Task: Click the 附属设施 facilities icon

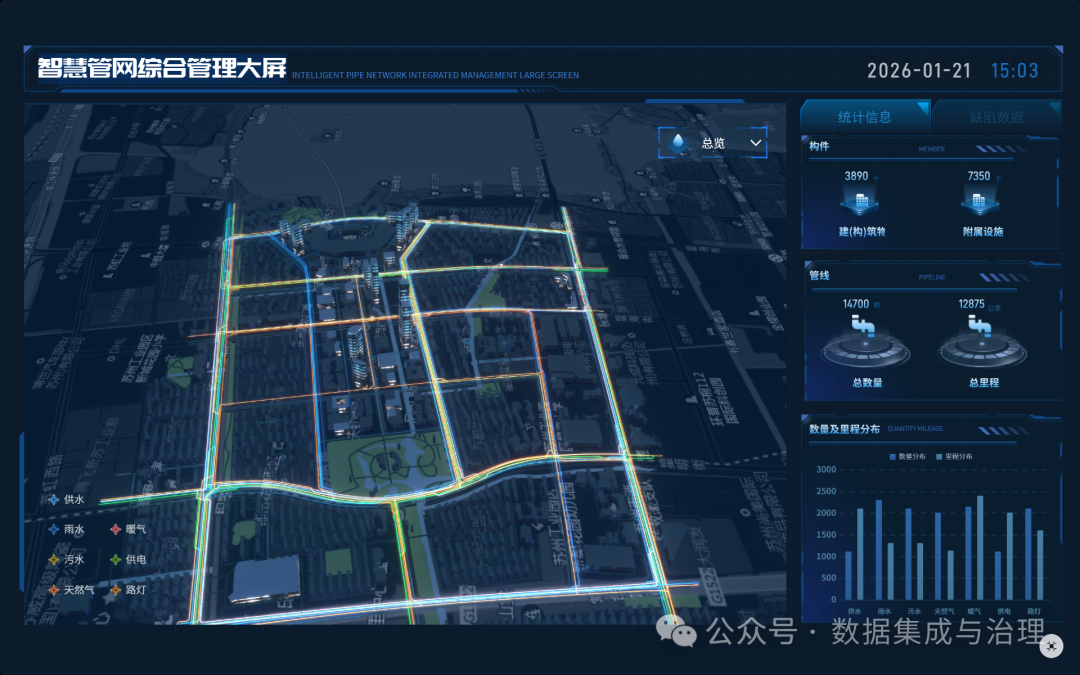Action: [977, 203]
